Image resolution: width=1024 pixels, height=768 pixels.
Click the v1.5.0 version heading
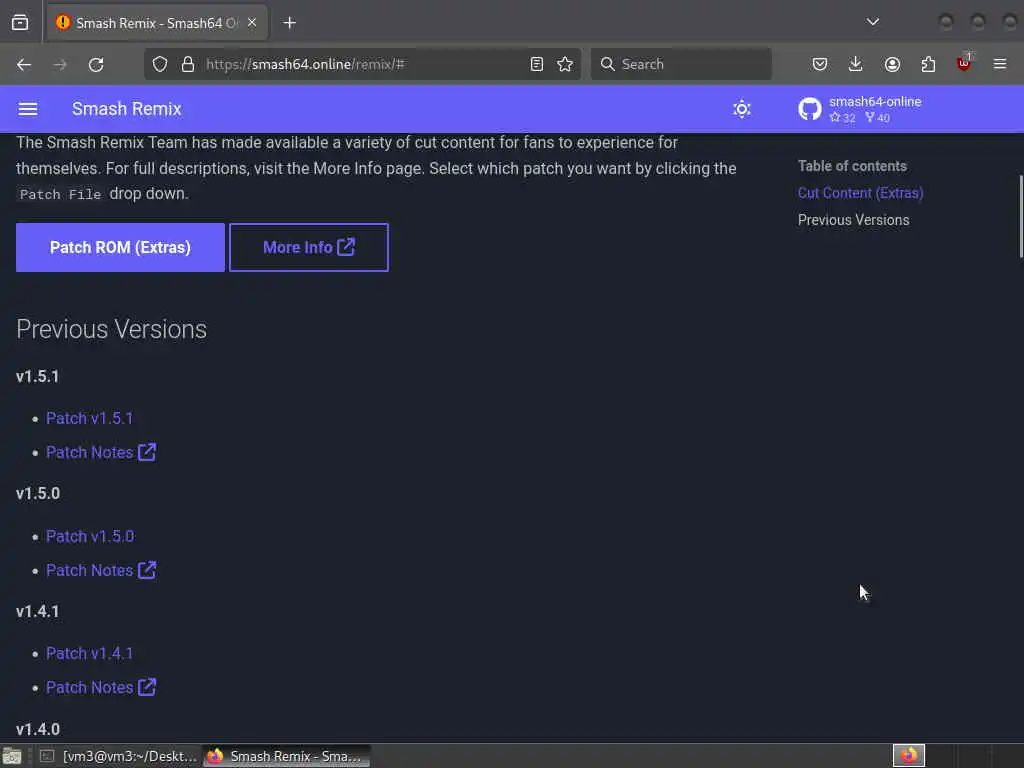click(x=38, y=494)
